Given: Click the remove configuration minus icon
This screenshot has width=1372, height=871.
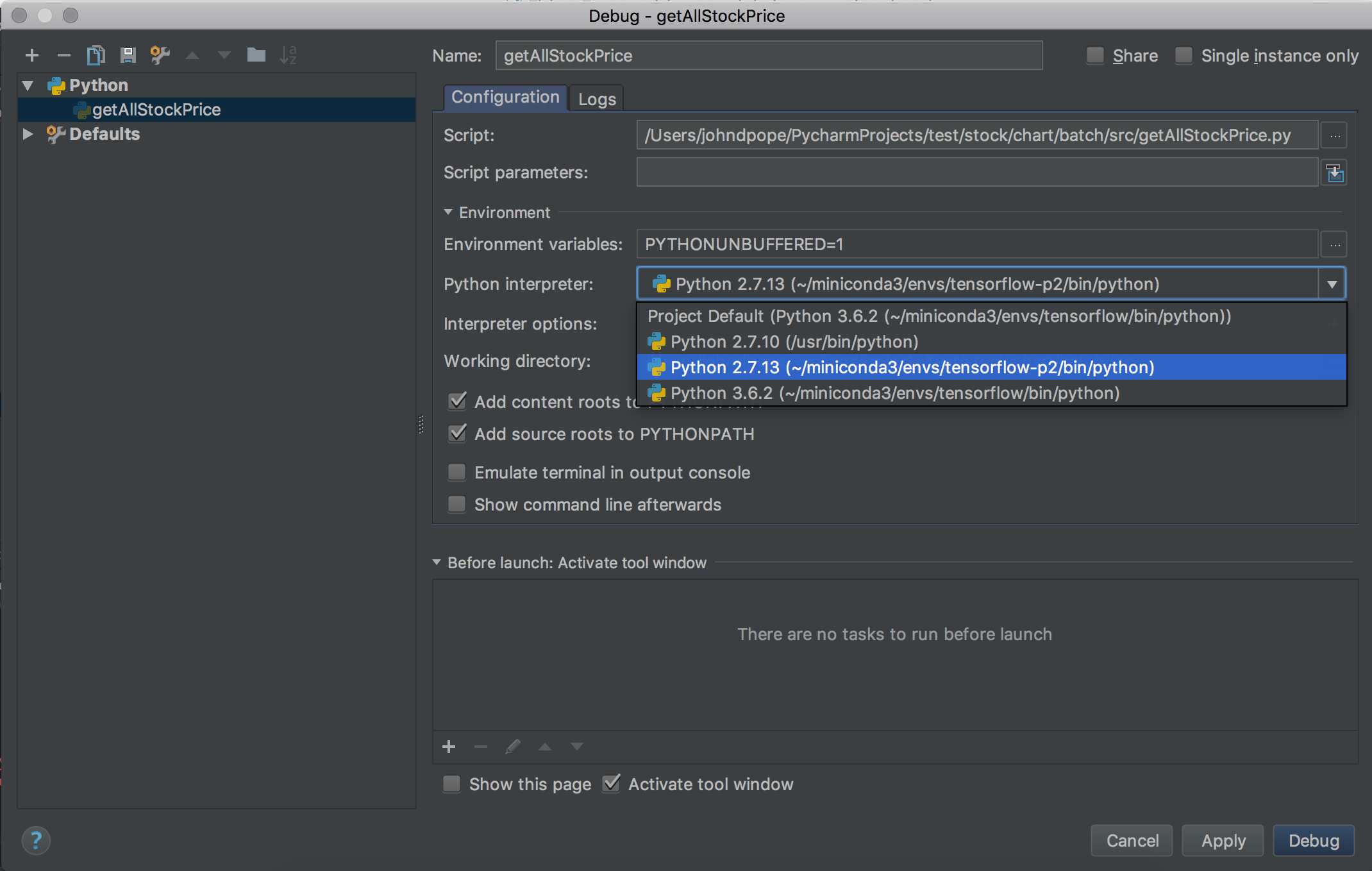Looking at the screenshot, I should (63, 55).
